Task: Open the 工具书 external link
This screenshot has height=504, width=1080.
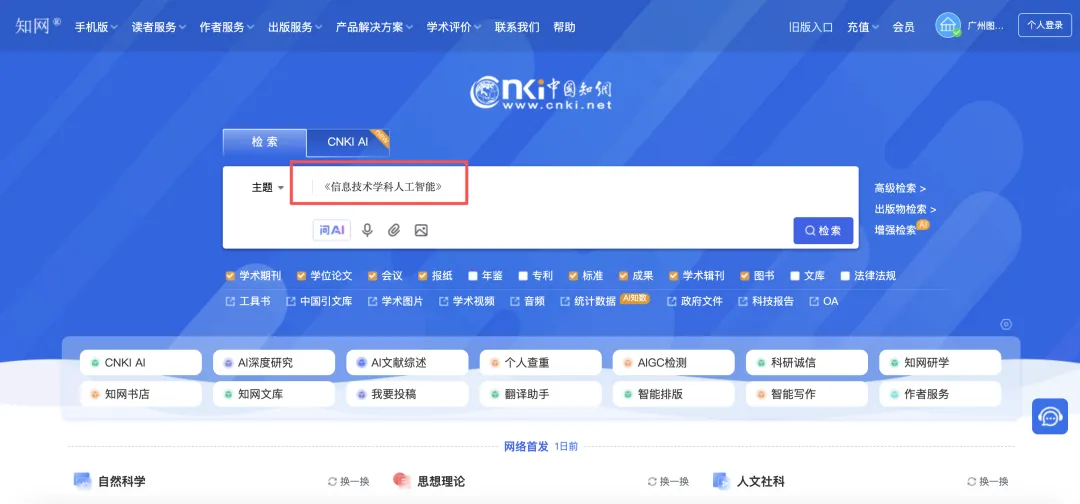Action: click(248, 301)
